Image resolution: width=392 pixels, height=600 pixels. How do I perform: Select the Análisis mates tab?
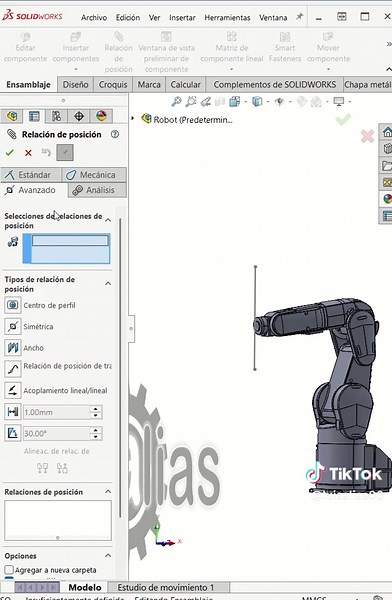[97, 190]
